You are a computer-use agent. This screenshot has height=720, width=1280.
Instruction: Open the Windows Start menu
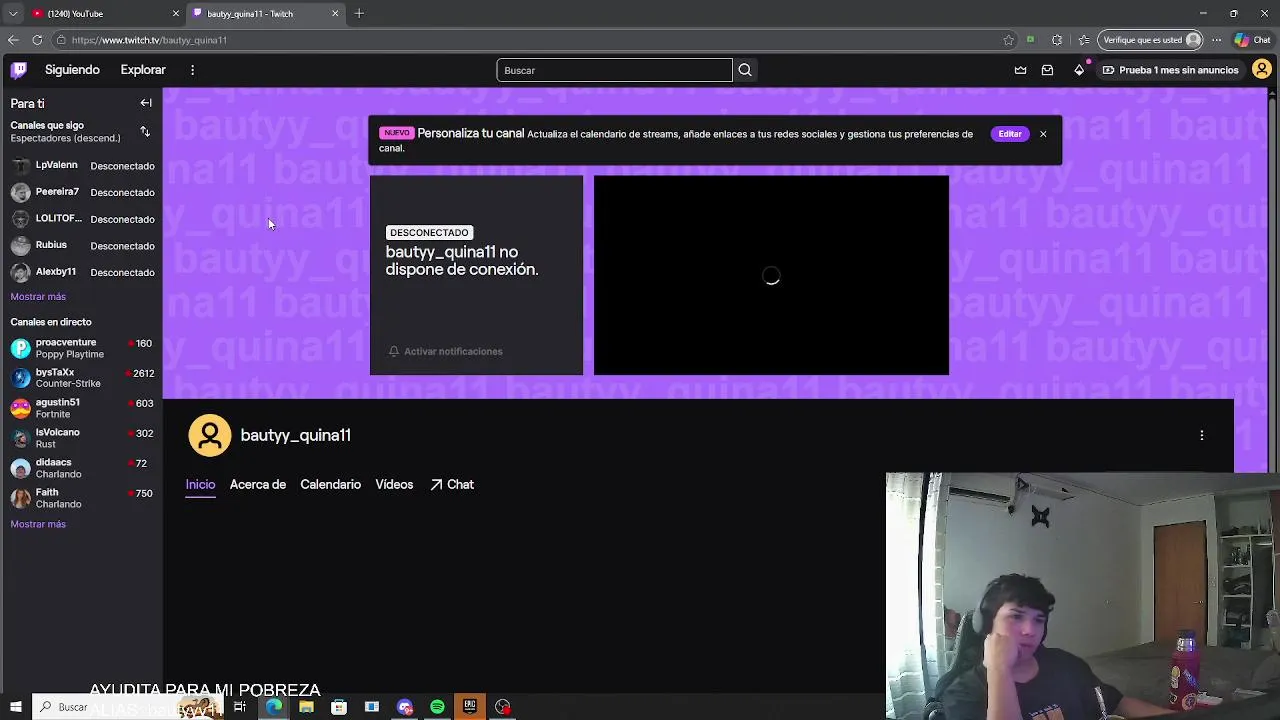tap(15, 707)
